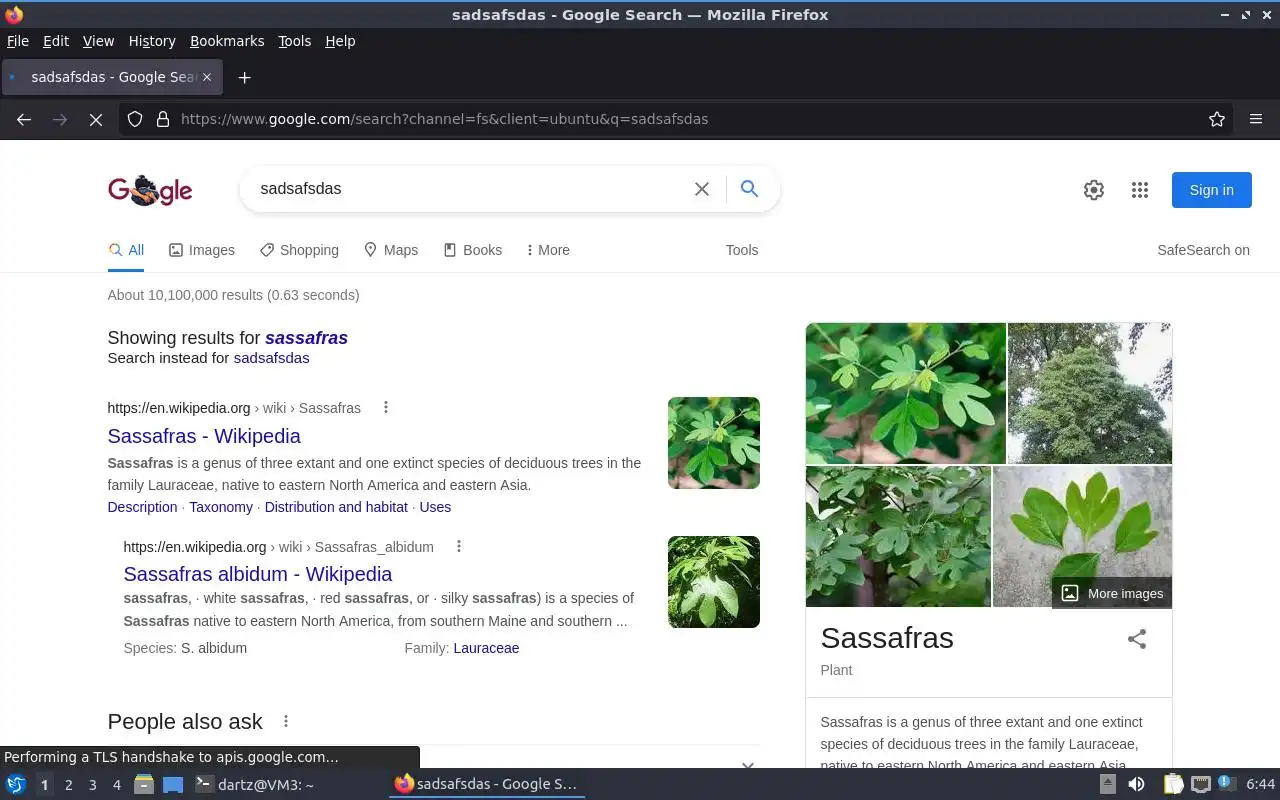Open options for Sassafras Wikipedia result
This screenshot has height=800, width=1280.
385,407
